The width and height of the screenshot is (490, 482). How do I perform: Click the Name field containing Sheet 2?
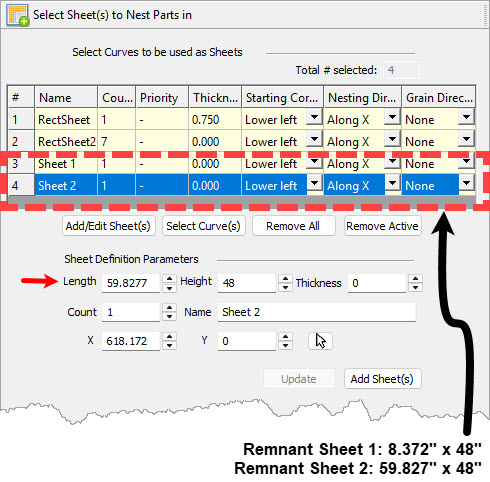[x=317, y=312]
